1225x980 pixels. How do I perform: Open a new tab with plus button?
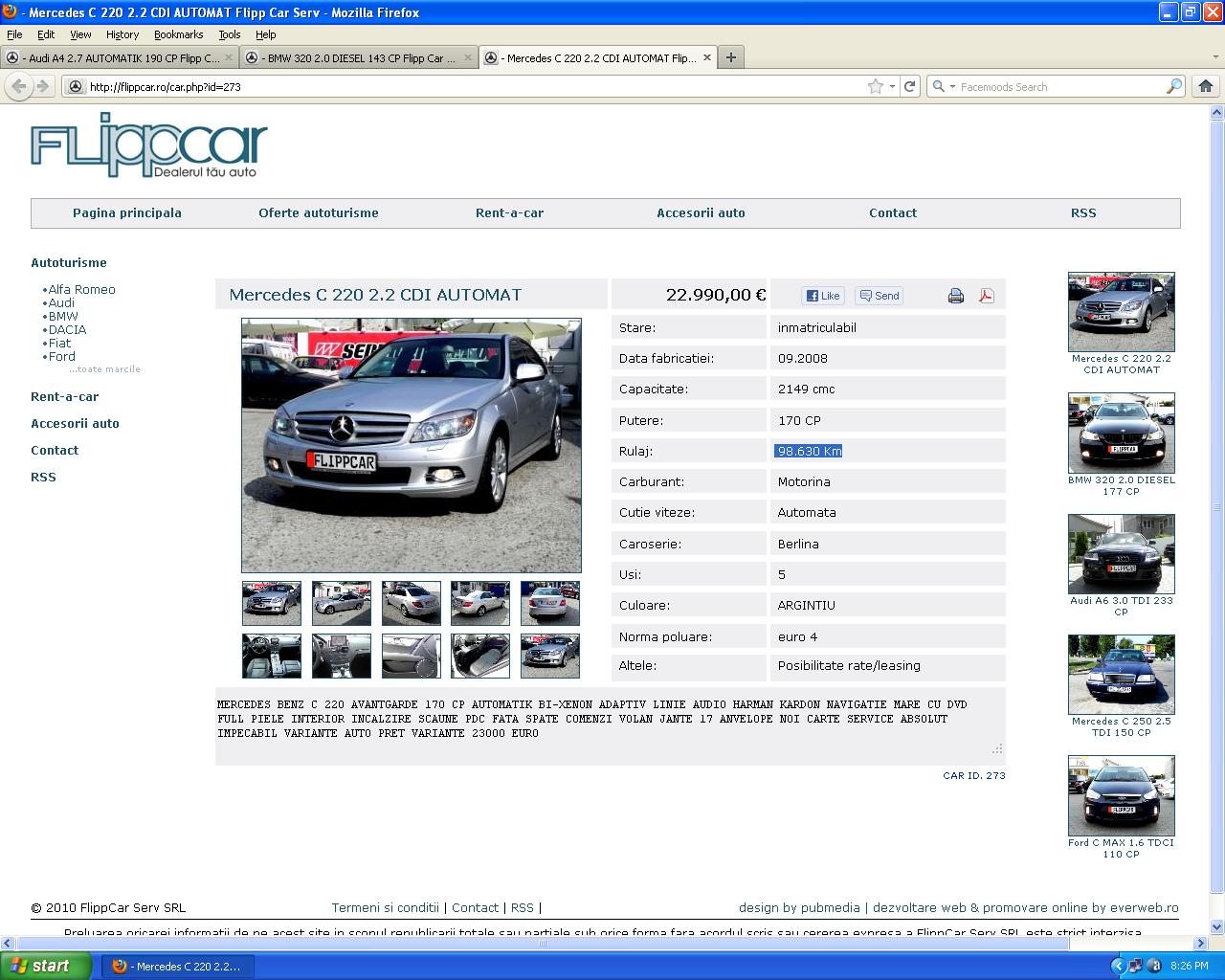tap(731, 57)
